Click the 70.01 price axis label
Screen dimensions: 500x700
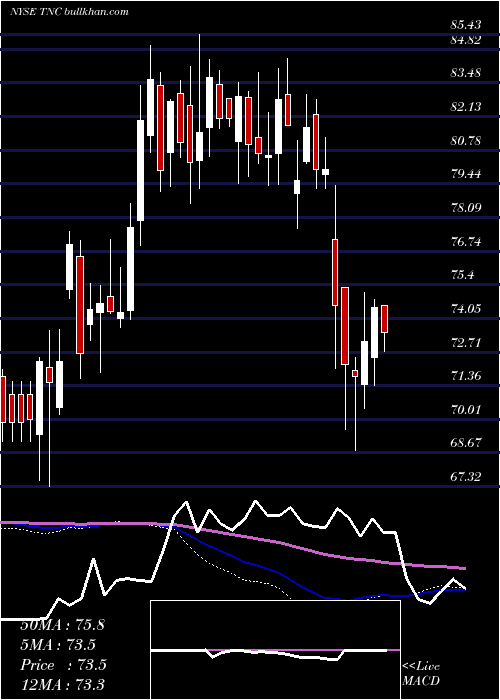[x=466, y=409]
